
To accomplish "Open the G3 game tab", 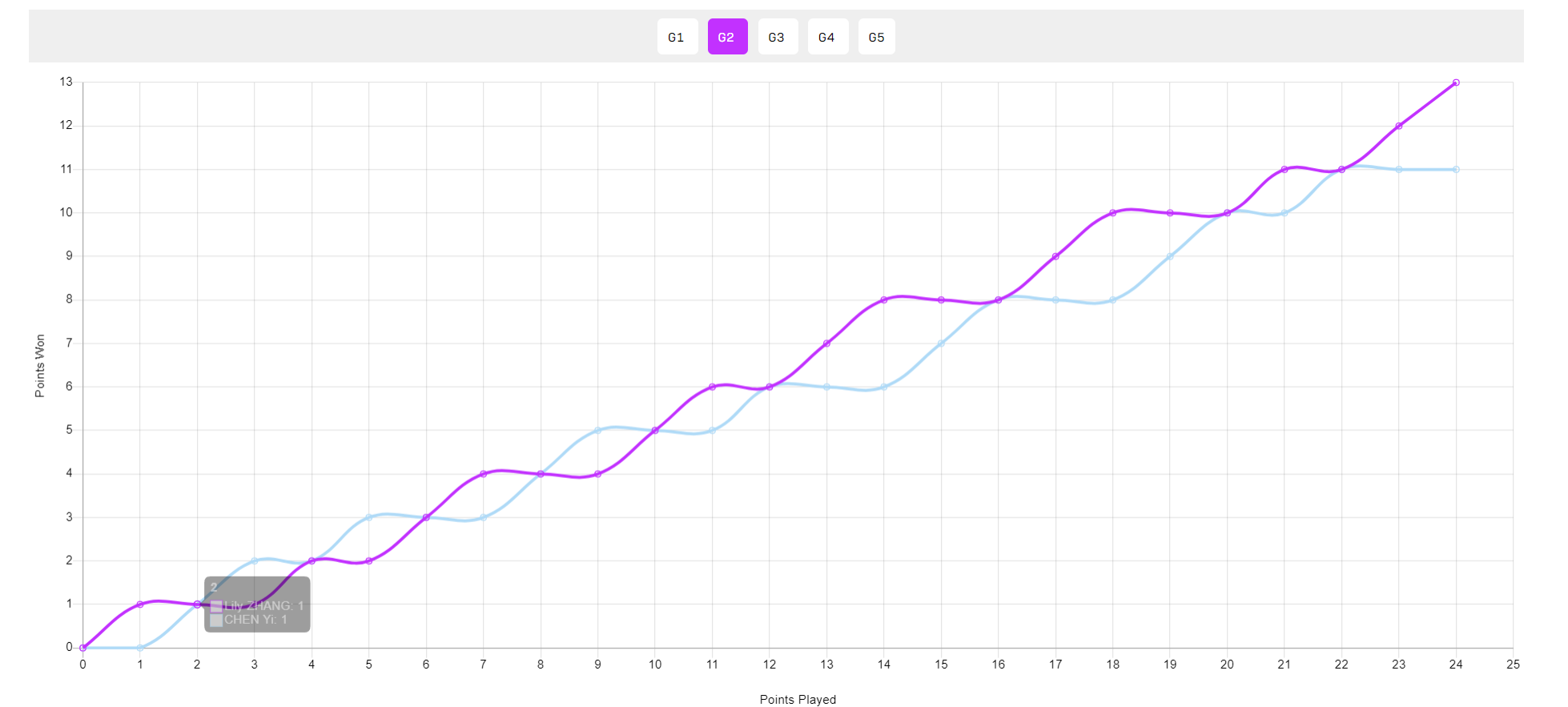I will (x=778, y=37).
